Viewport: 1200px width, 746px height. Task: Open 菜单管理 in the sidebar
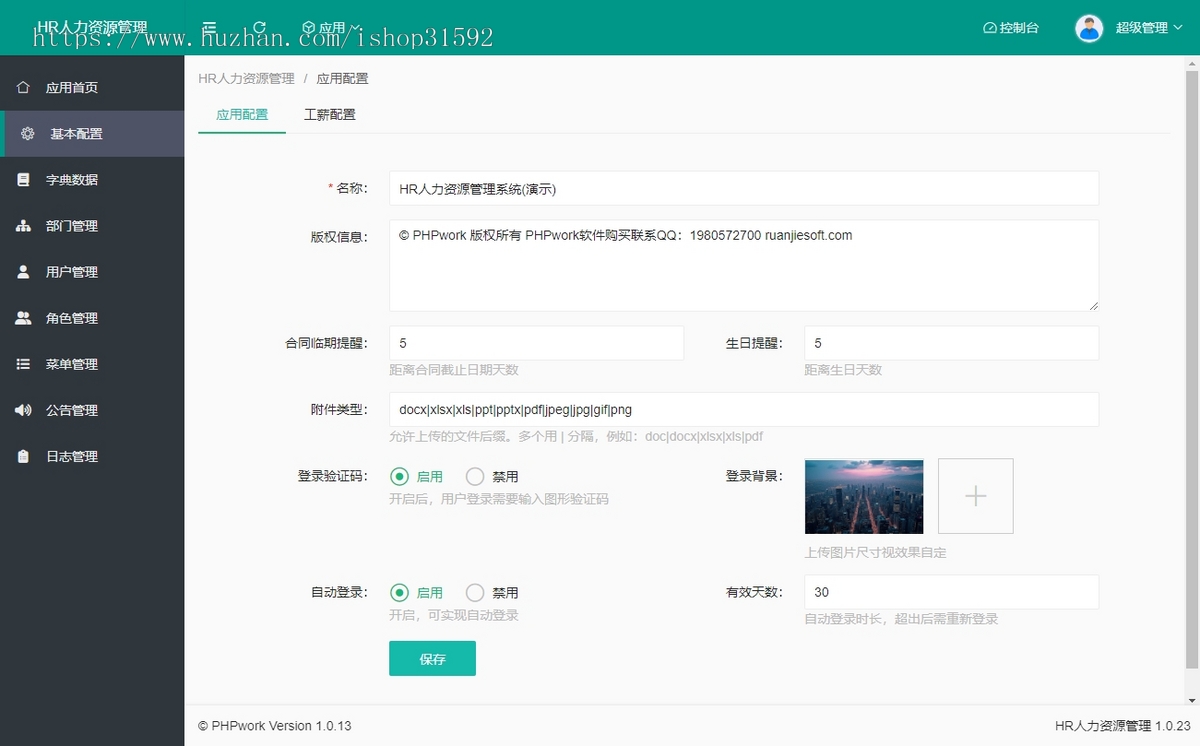click(x=71, y=364)
